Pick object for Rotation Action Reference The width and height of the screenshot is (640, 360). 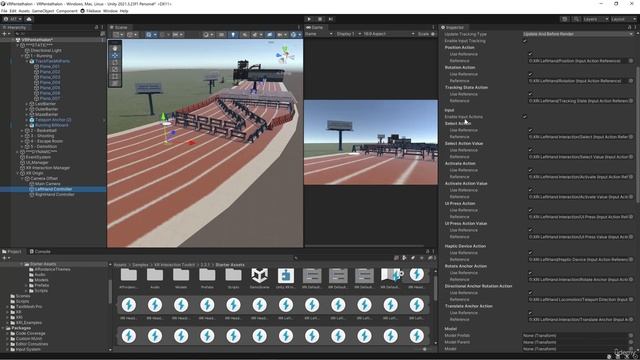point(631,81)
